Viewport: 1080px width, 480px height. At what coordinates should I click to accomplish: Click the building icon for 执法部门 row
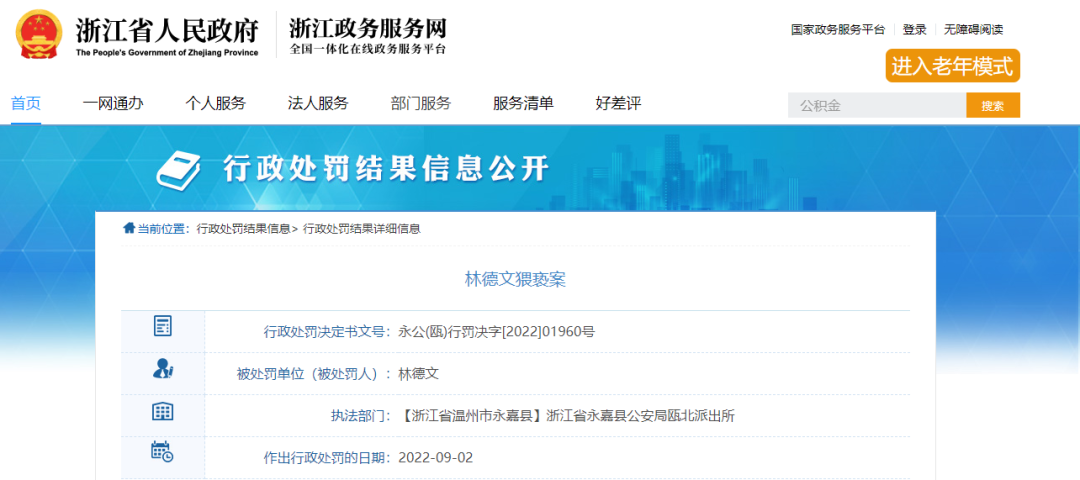tap(163, 412)
